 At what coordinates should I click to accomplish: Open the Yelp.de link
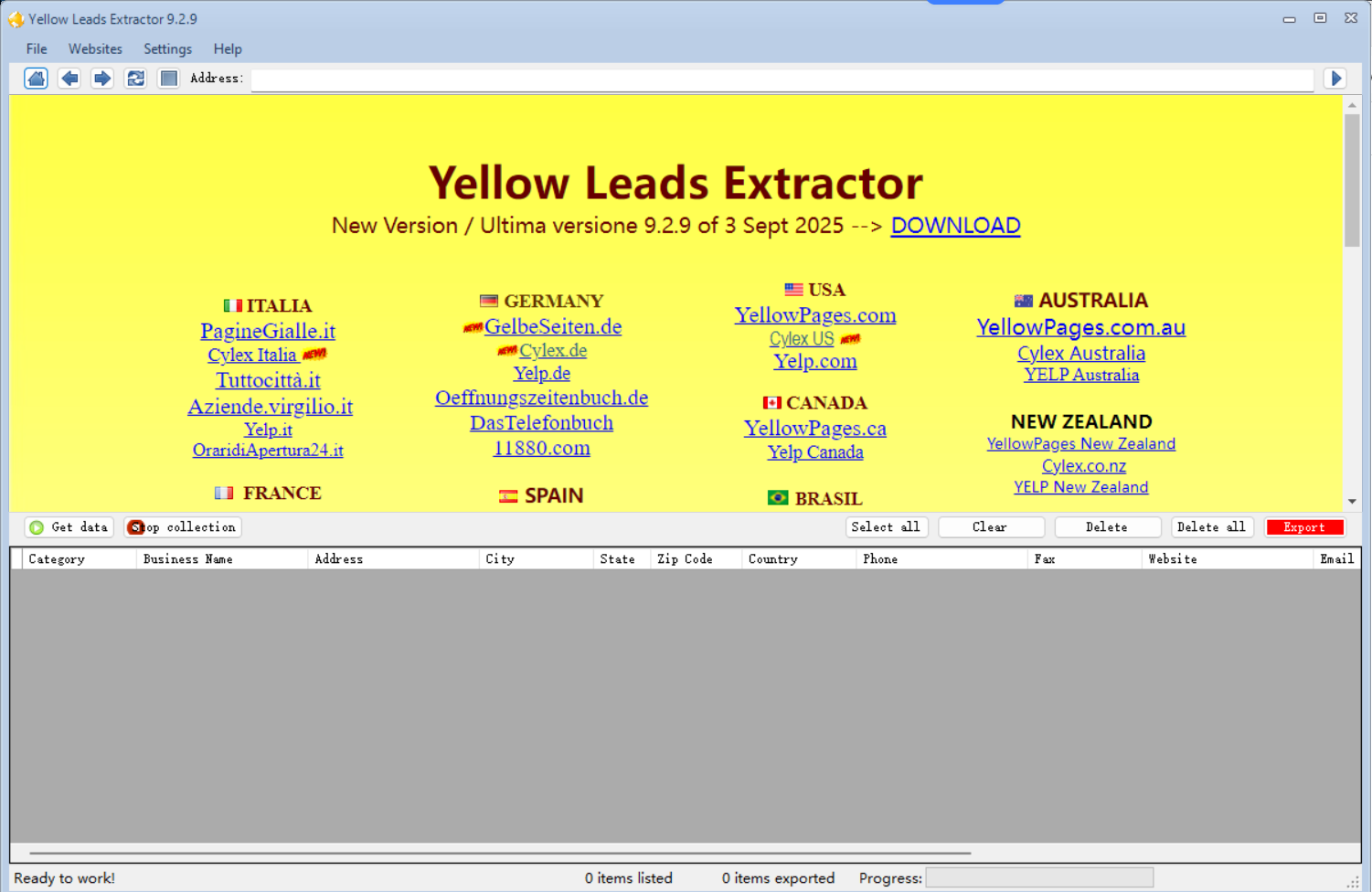541,374
